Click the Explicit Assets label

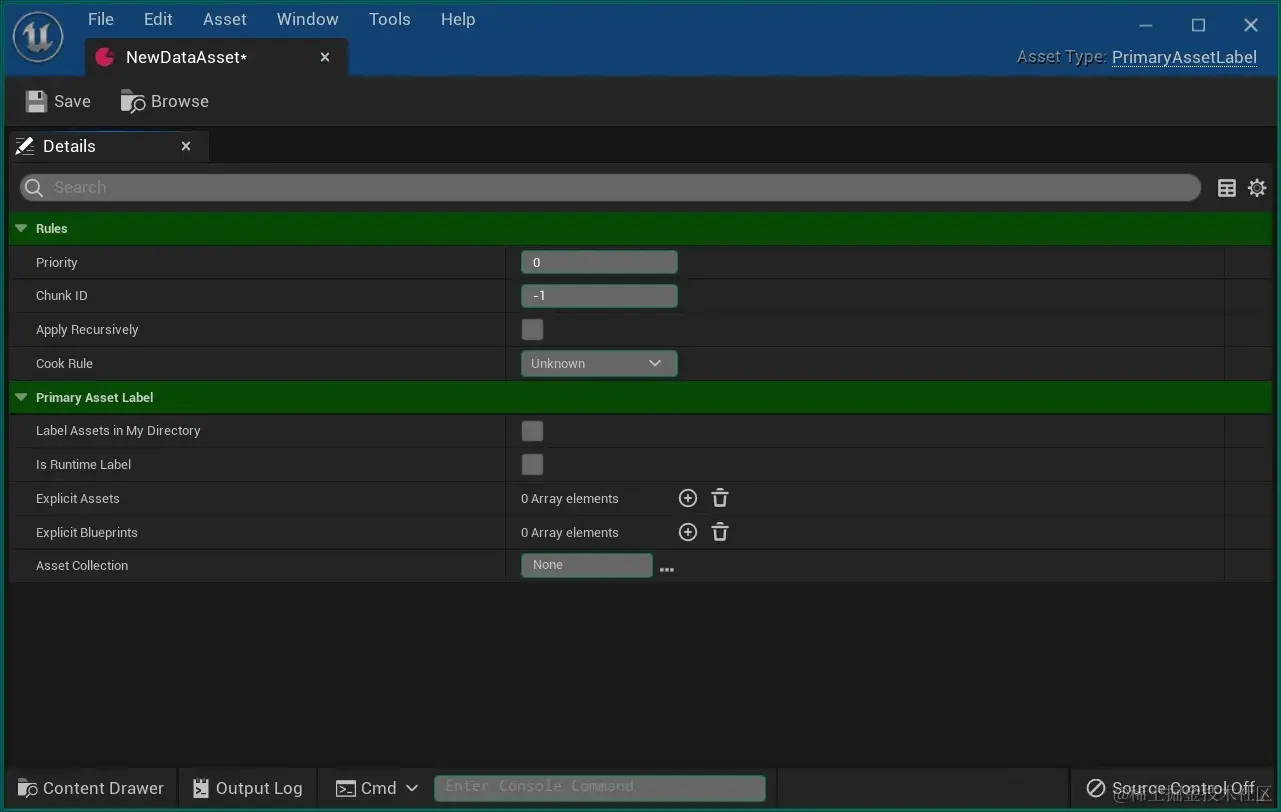[x=78, y=498]
